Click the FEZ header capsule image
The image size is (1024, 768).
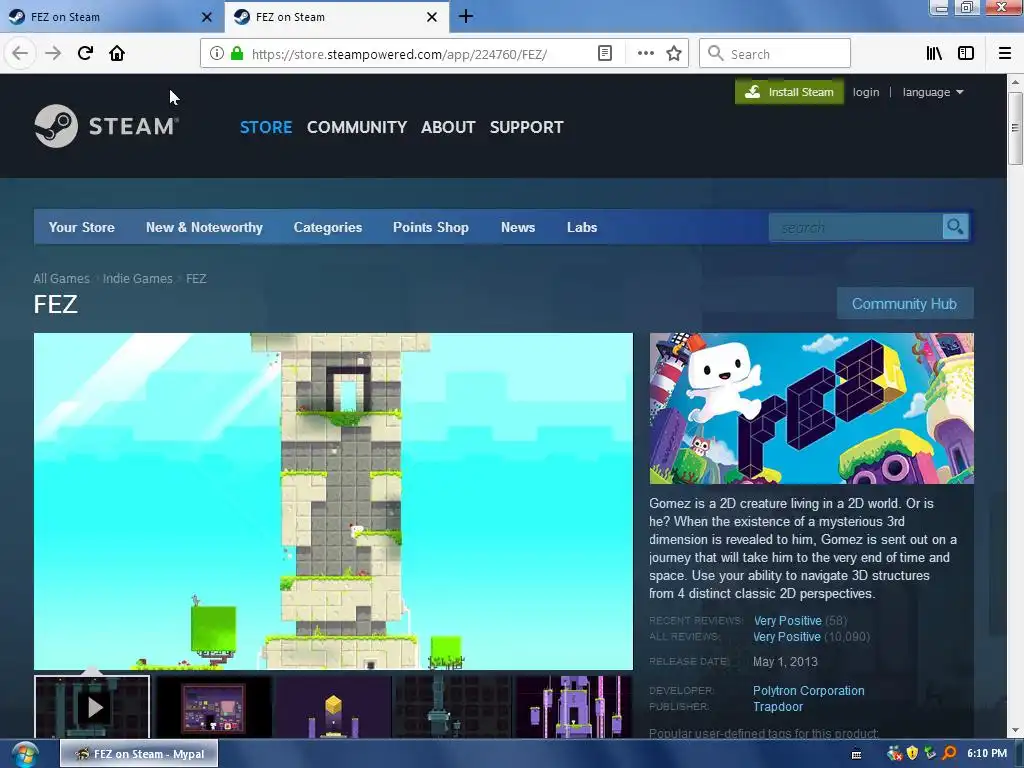(x=812, y=409)
